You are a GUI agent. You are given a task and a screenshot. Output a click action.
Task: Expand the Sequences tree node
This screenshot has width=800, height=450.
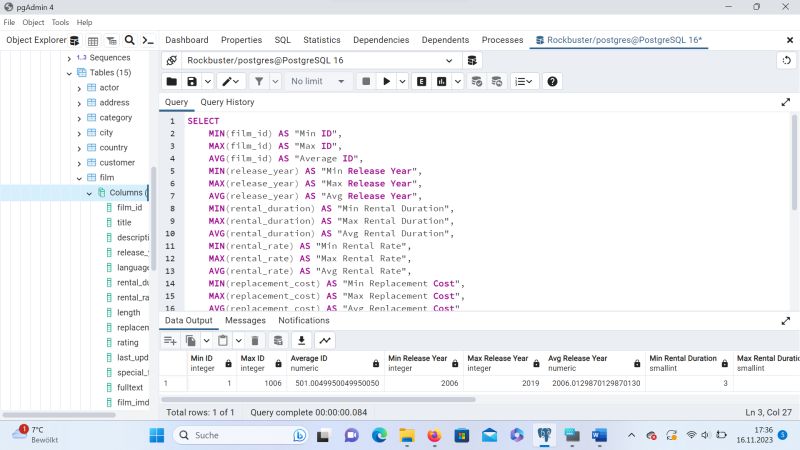69,58
